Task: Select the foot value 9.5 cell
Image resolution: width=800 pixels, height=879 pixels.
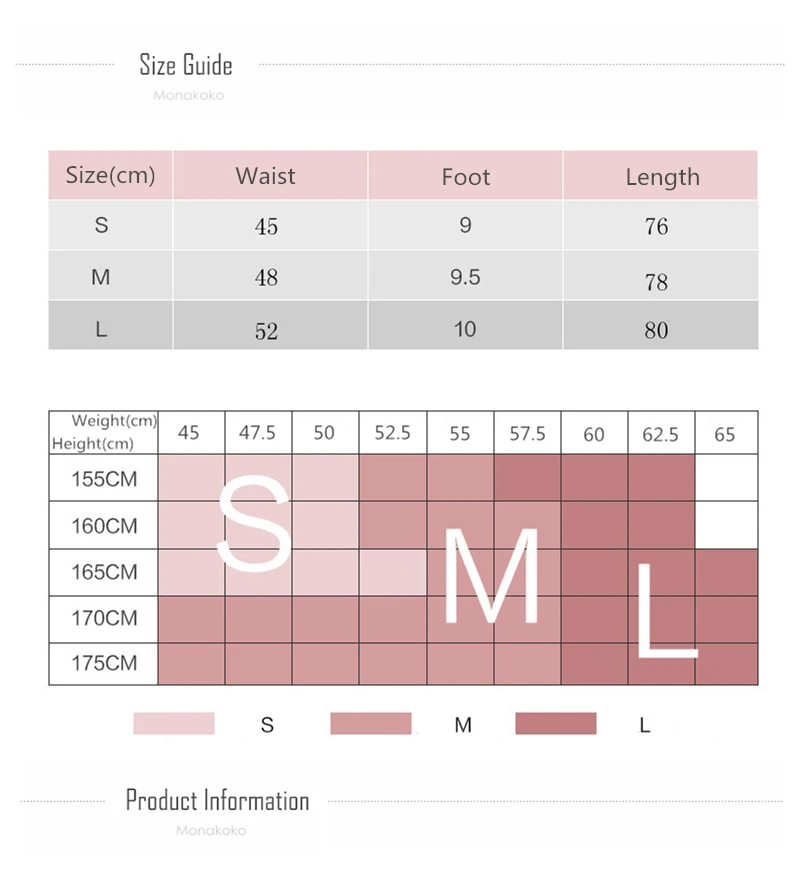Action: click(x=465, y=277)
